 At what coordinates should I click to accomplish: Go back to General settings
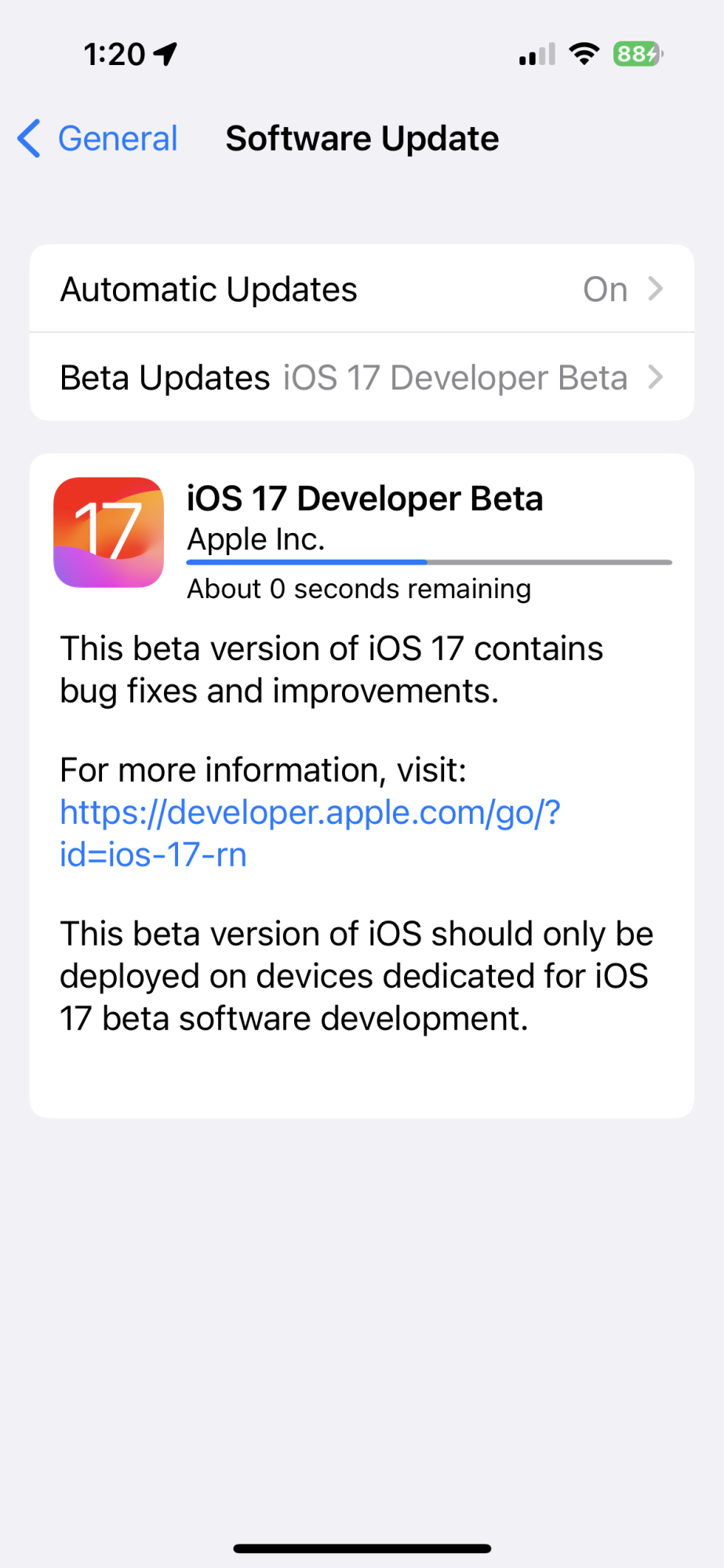point(118,139)
